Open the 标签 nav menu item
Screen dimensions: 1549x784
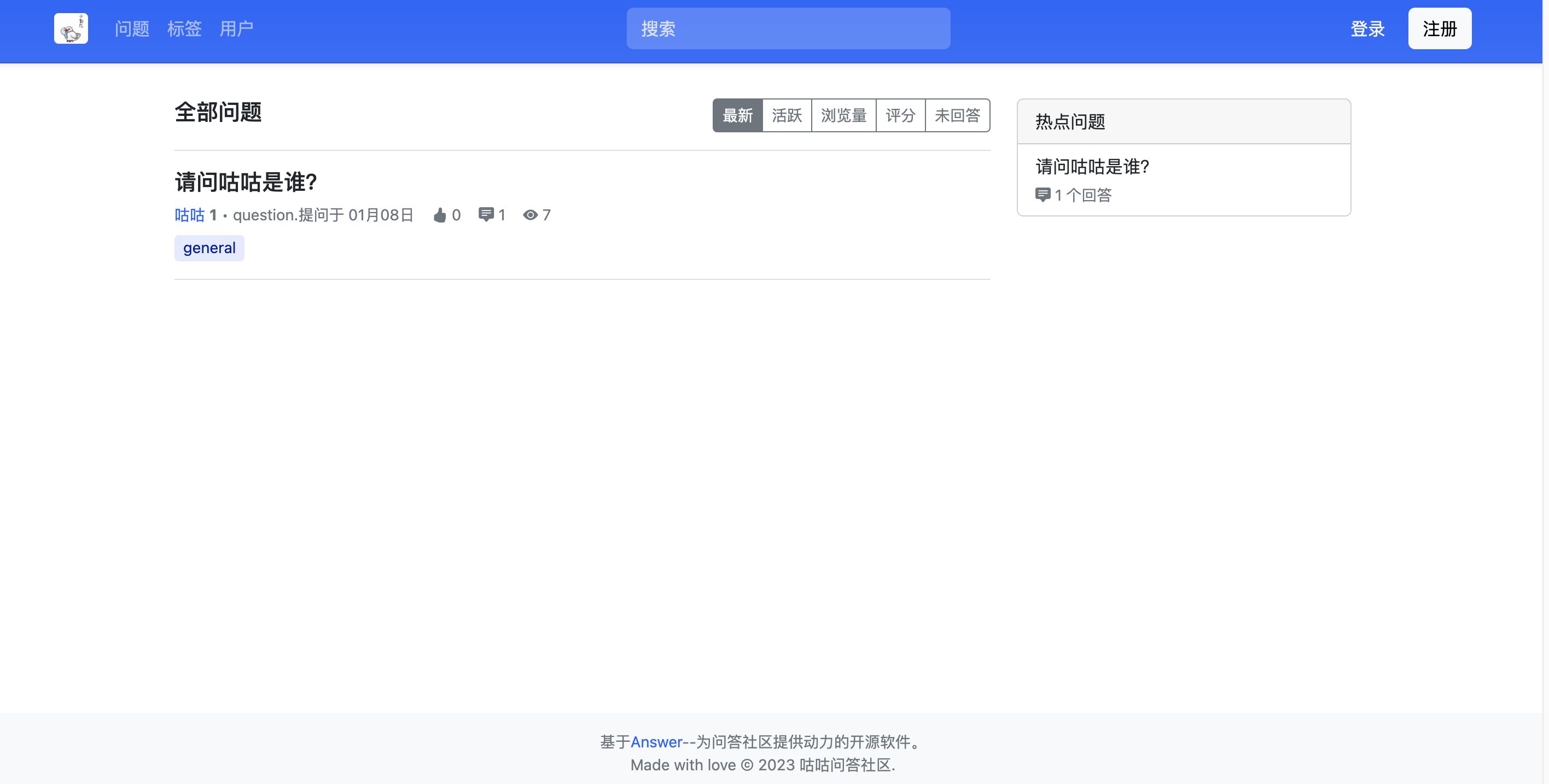[184, 28]
